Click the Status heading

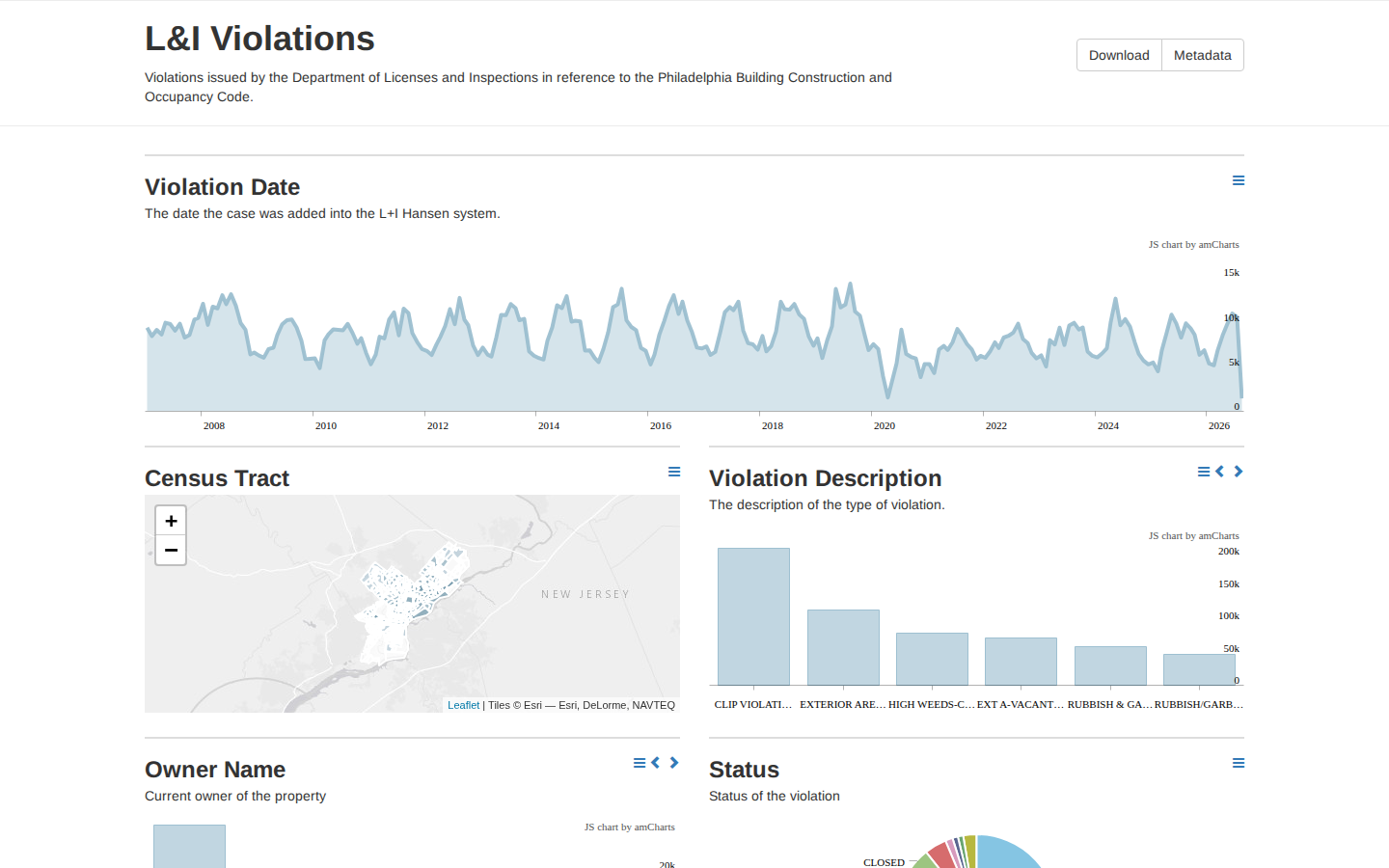744,770
